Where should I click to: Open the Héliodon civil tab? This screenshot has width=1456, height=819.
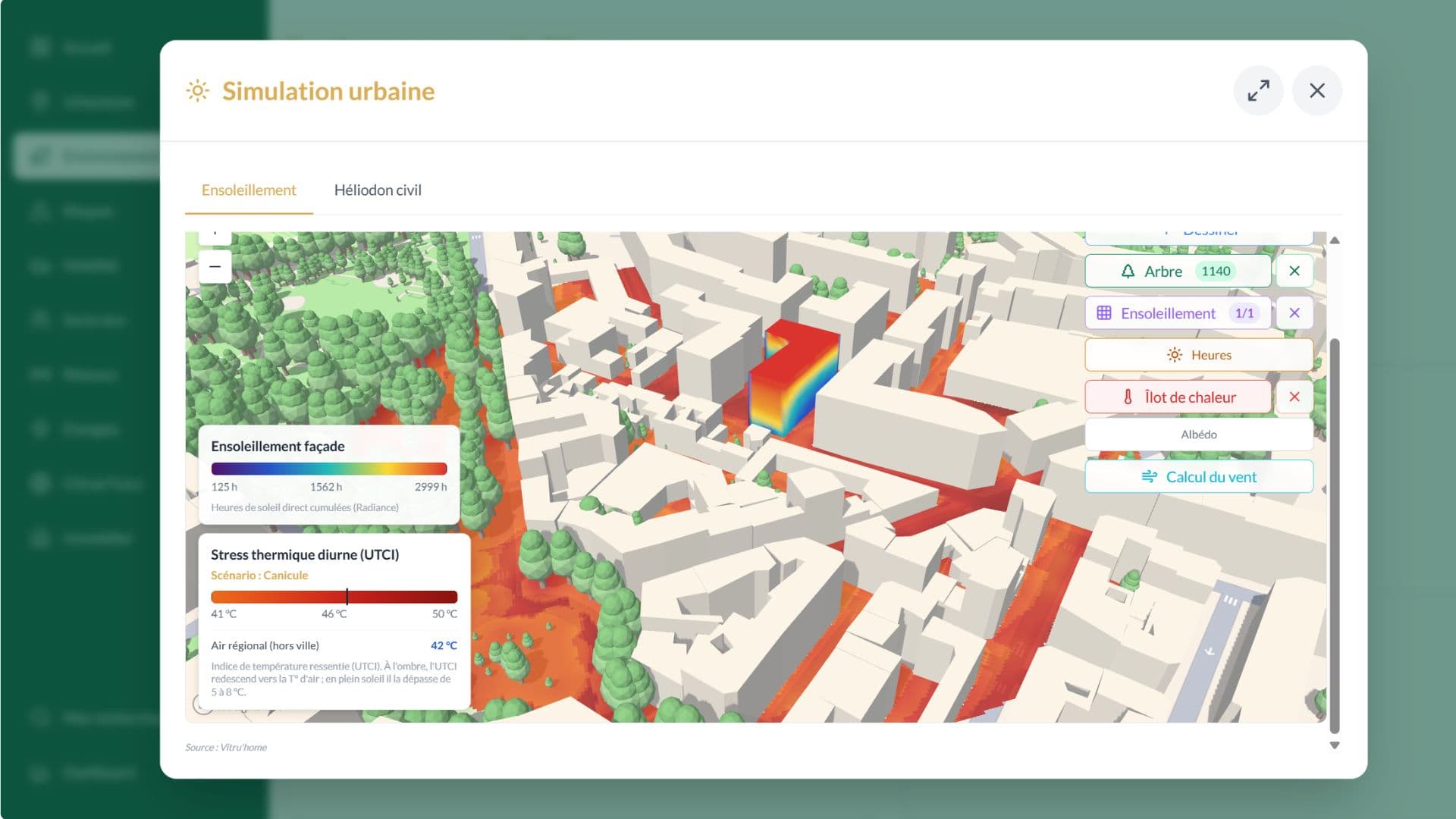tap(378, 190)
